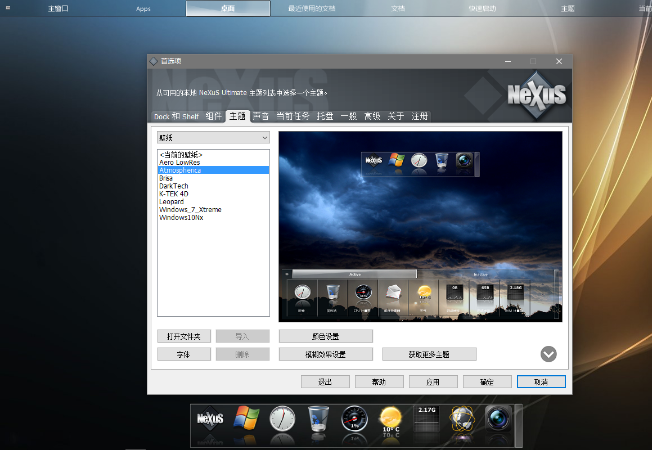Click the 打开文件夹 button
This screenshot has height=450, width=652.
coord(184,336)
